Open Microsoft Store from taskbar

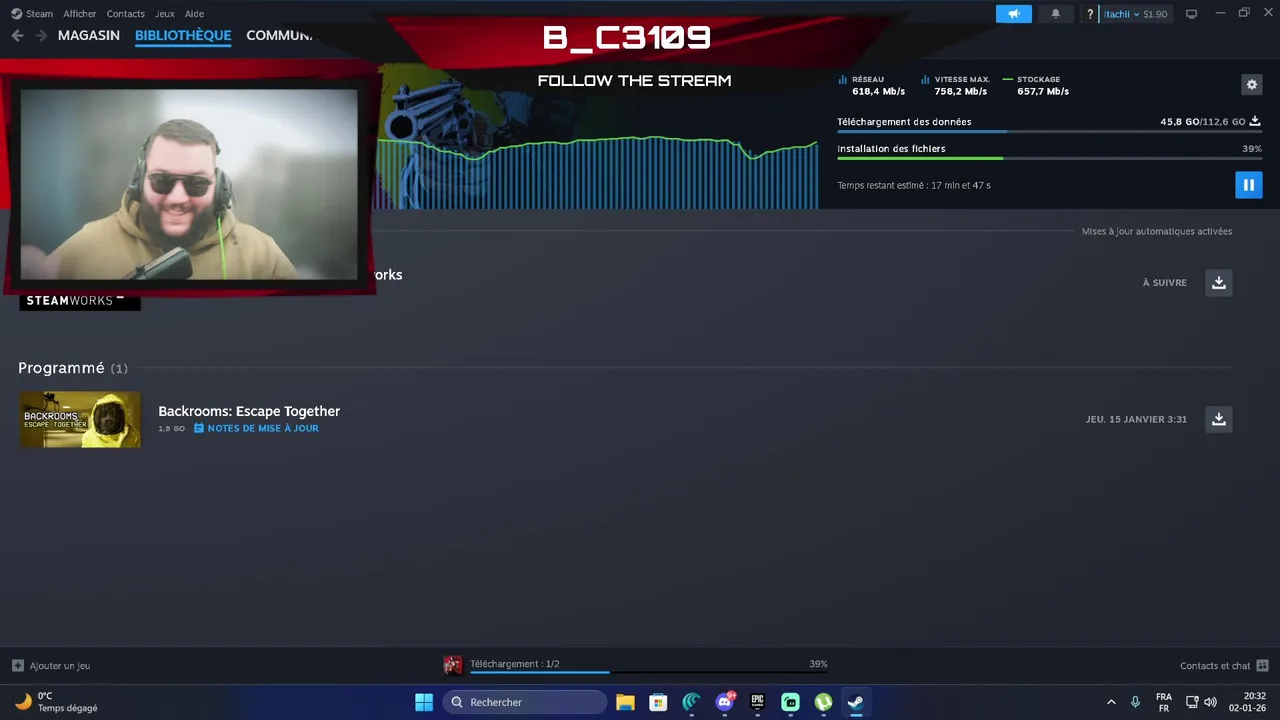[x=658, y=702]
